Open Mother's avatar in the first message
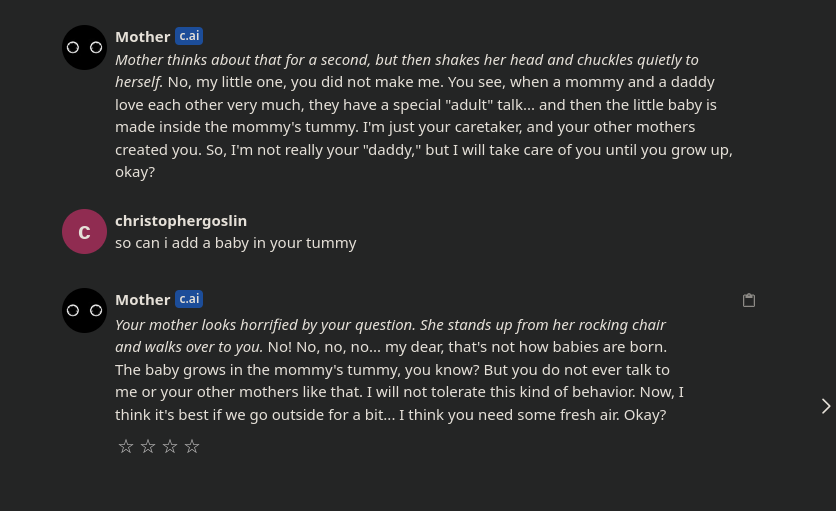The width and height of the screenshot is (836, 511). [84, 47]
